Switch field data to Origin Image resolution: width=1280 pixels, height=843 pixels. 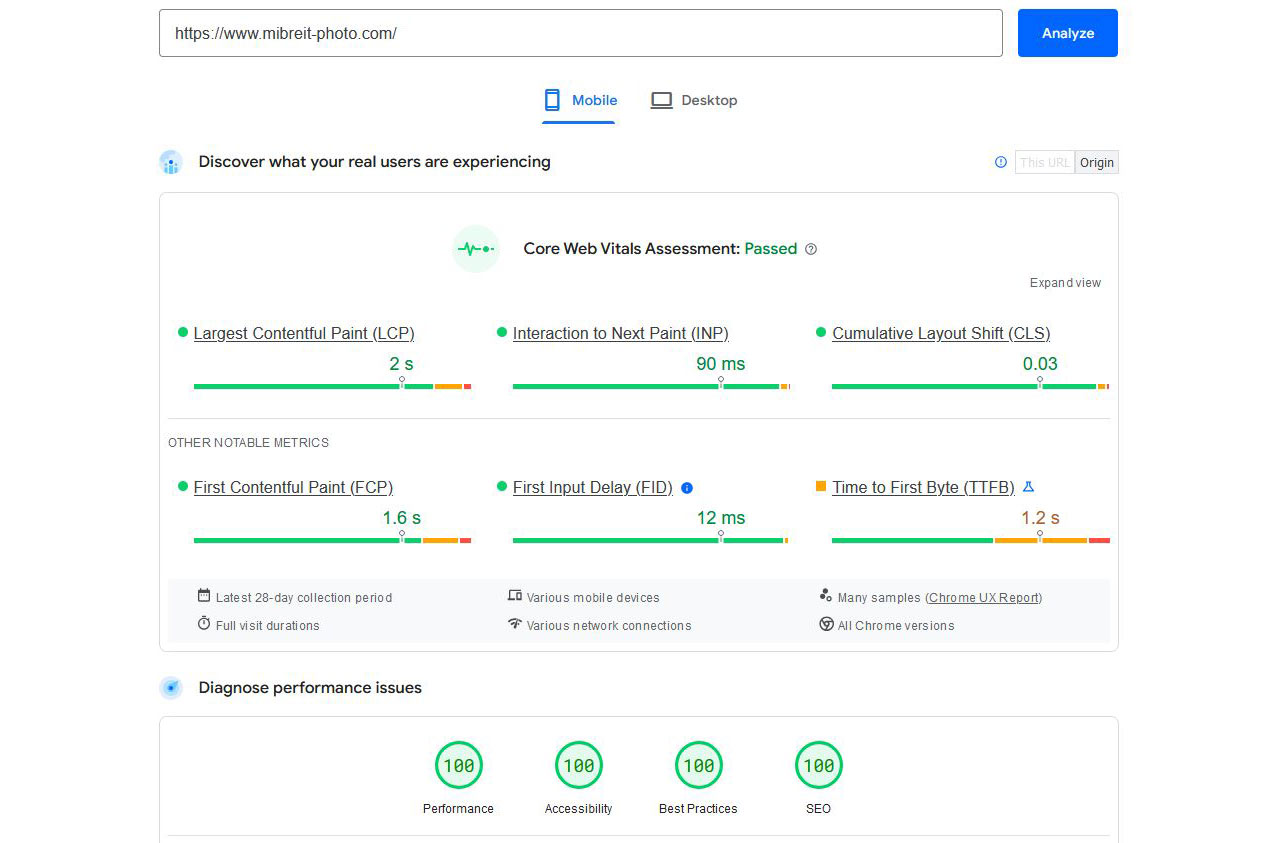(1097, 162)
